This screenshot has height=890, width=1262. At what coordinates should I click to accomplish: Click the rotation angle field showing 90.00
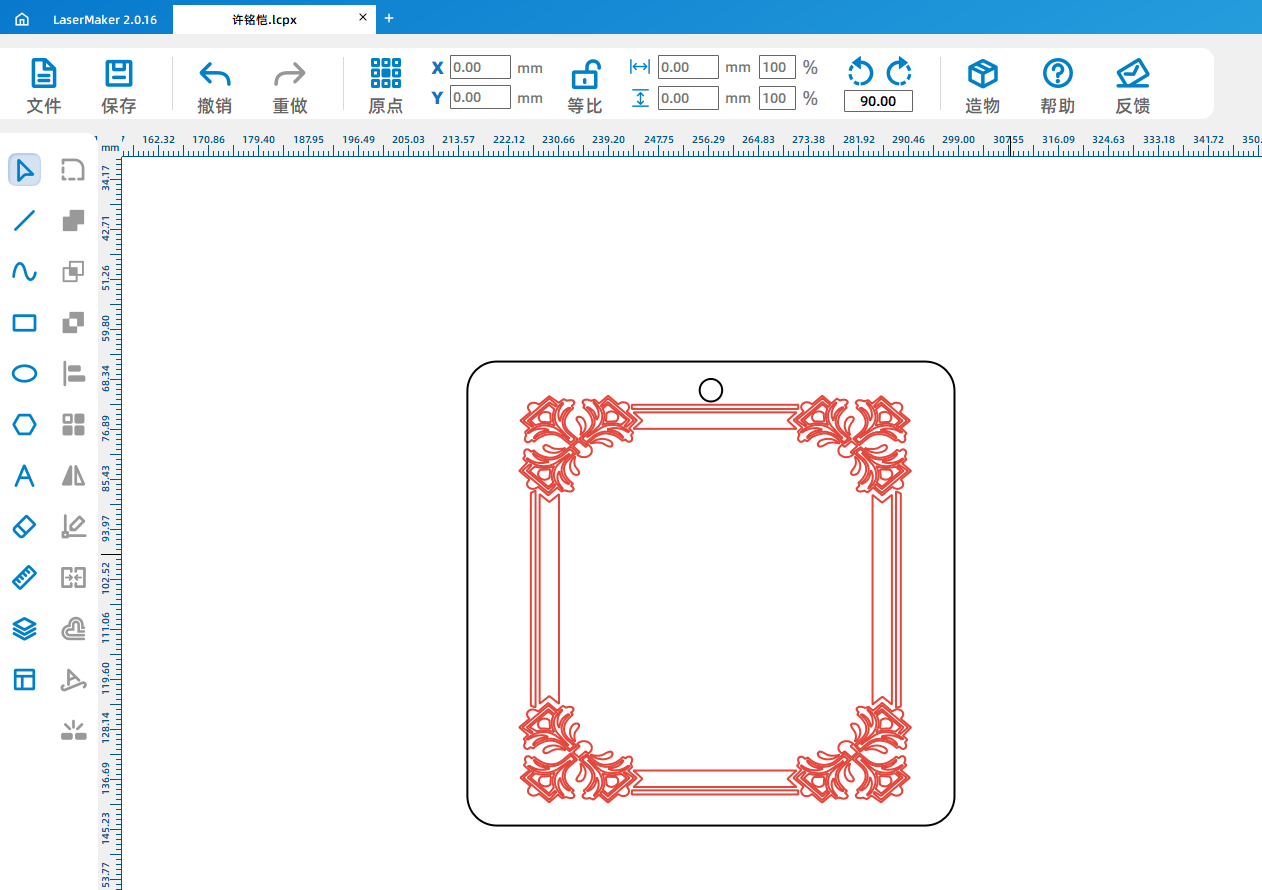pos(878,101)
